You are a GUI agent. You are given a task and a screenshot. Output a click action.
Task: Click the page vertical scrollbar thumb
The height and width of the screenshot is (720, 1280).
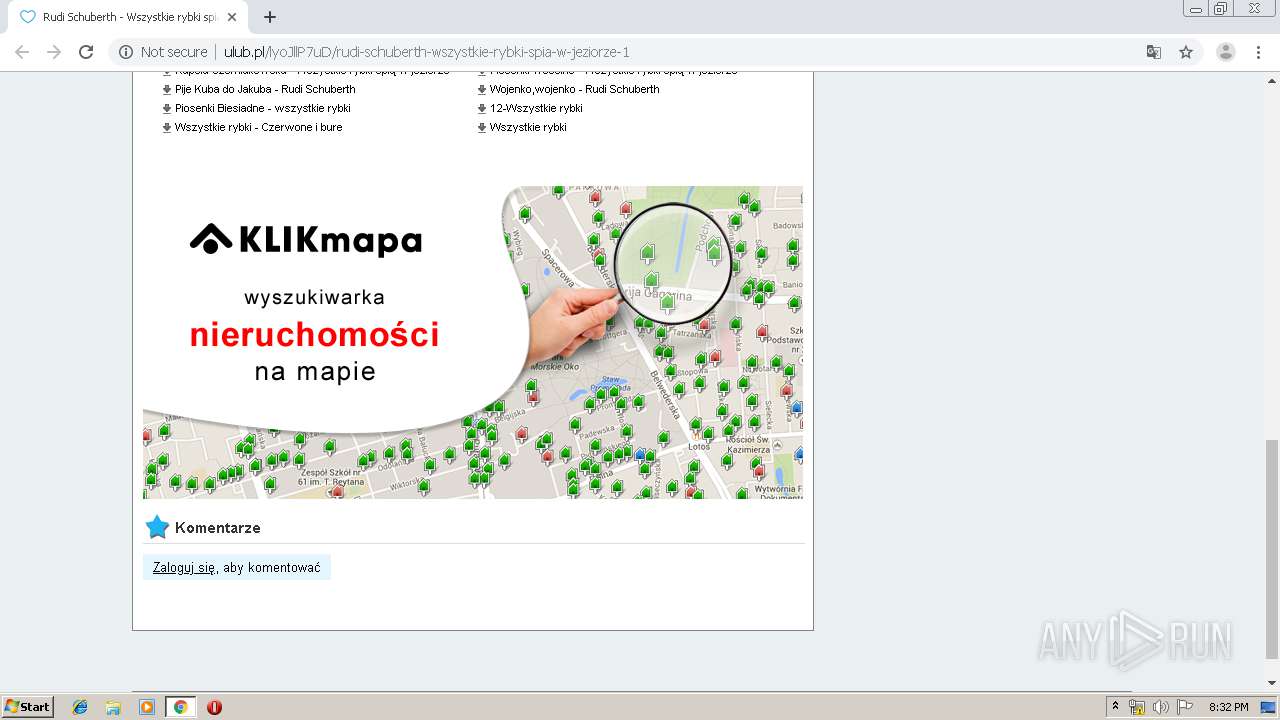point(1272,549)
